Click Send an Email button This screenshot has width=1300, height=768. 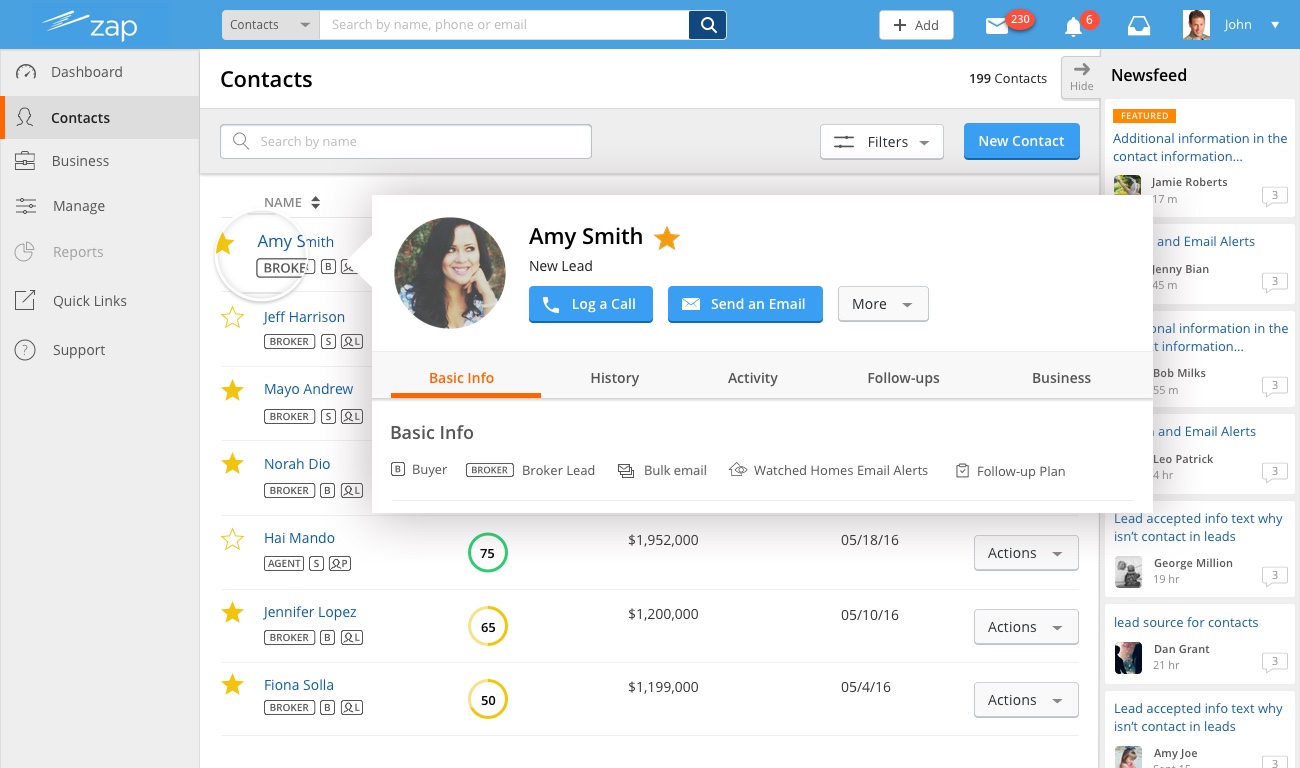tap(745, 304)
